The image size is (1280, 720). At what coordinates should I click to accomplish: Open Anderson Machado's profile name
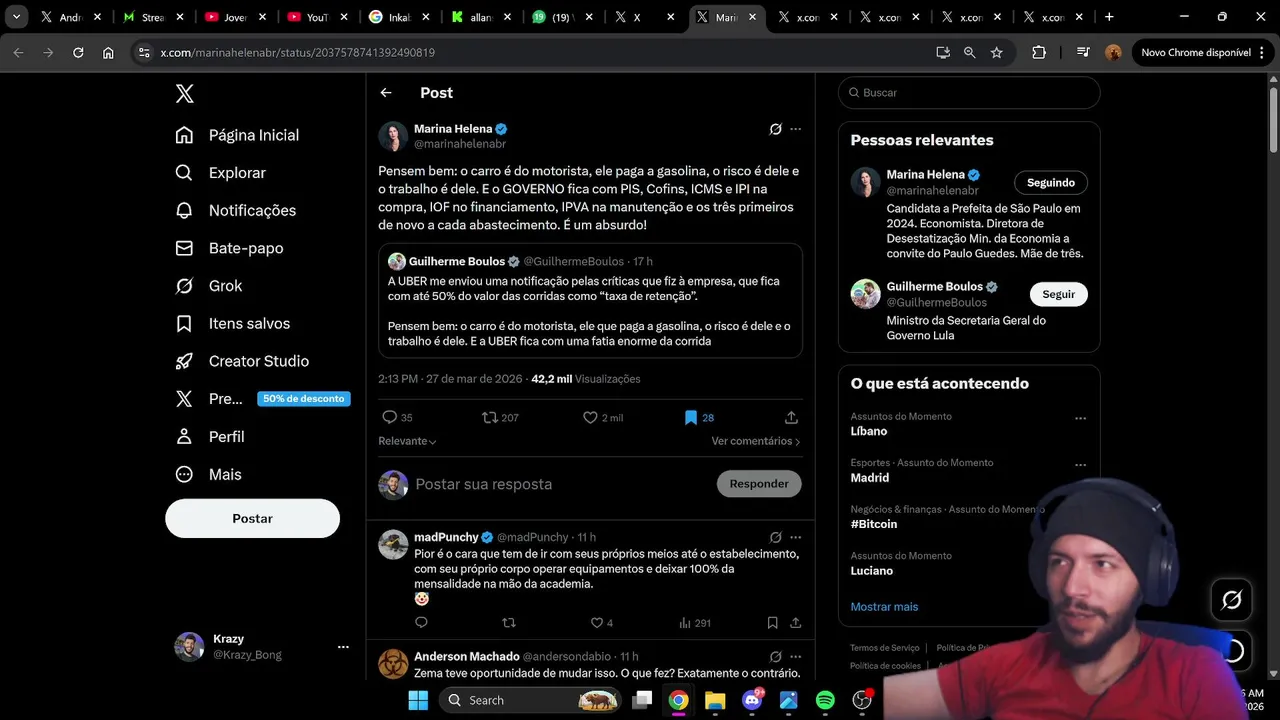(x=467, y=656)
